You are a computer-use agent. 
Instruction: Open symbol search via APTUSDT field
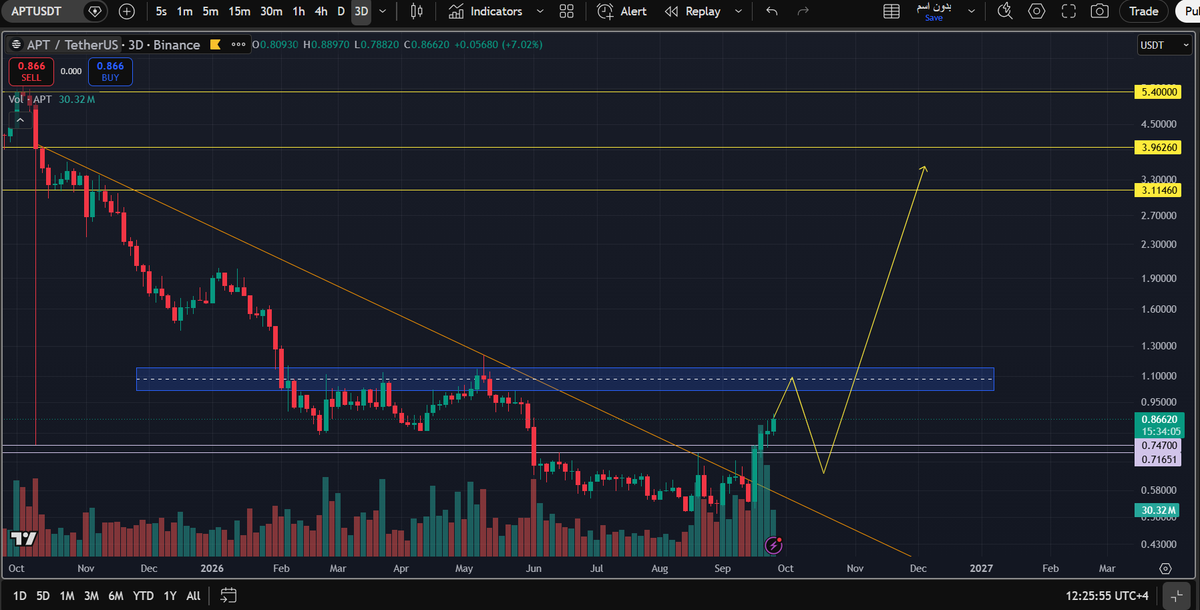click(41, 12)
